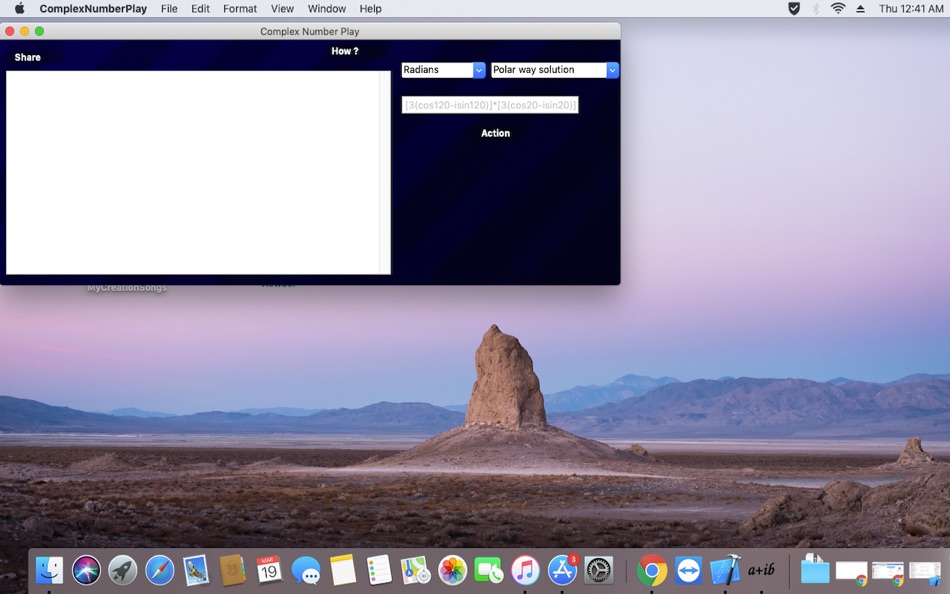Open Messages chat bubble icon
The image size is (950, 594).
306,570
